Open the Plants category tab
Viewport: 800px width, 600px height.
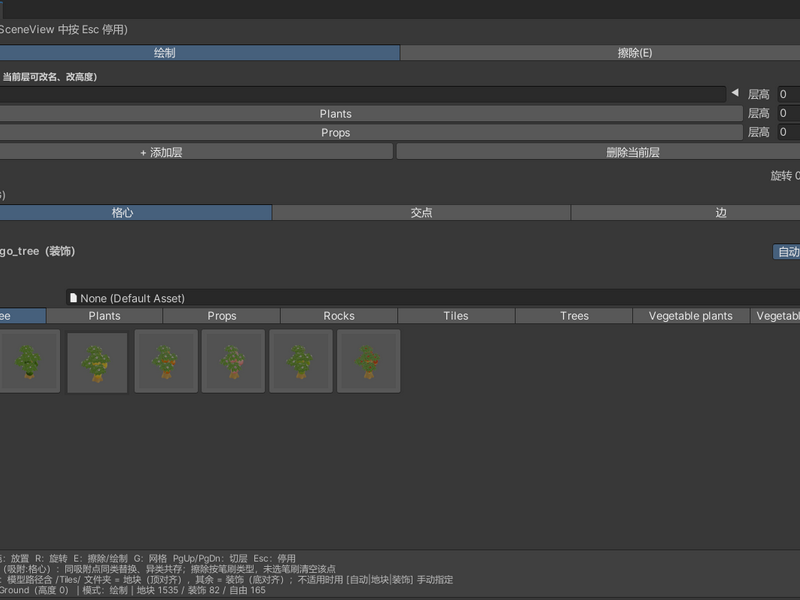click(x=105, y=316)
